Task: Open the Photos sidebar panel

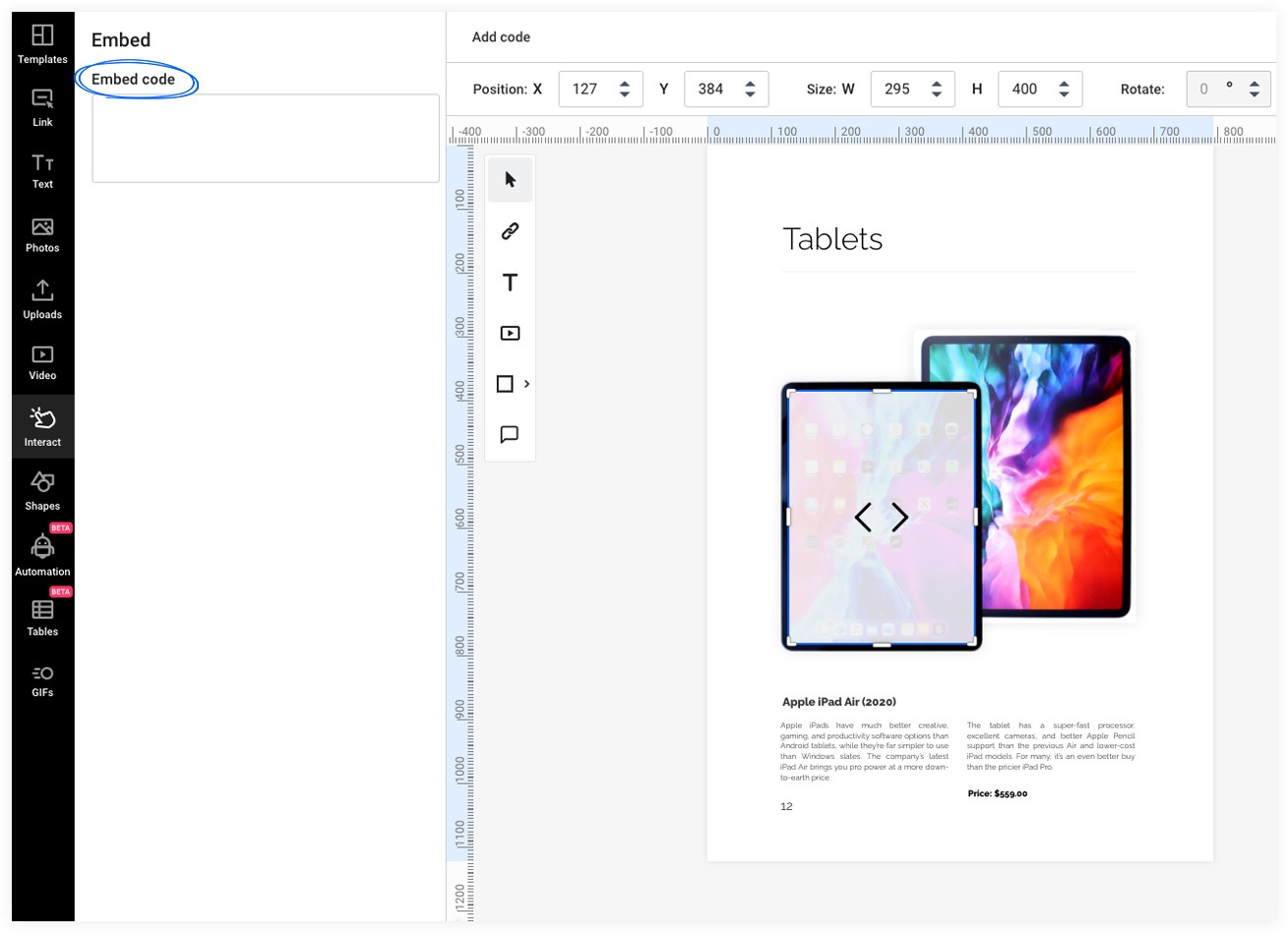Action: point(42,235)
